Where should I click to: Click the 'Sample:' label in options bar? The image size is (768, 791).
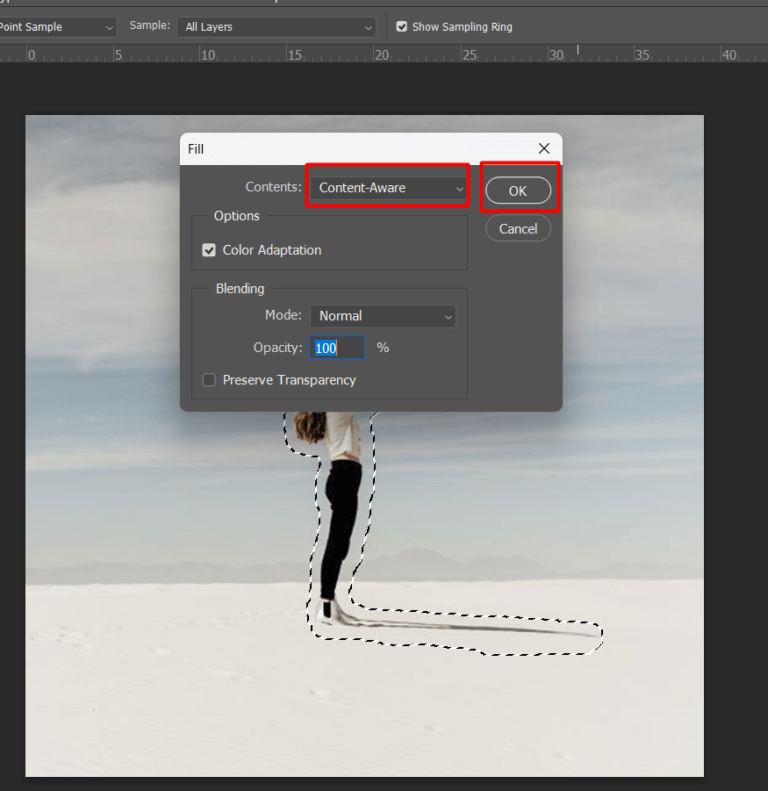tap(150, 25)
